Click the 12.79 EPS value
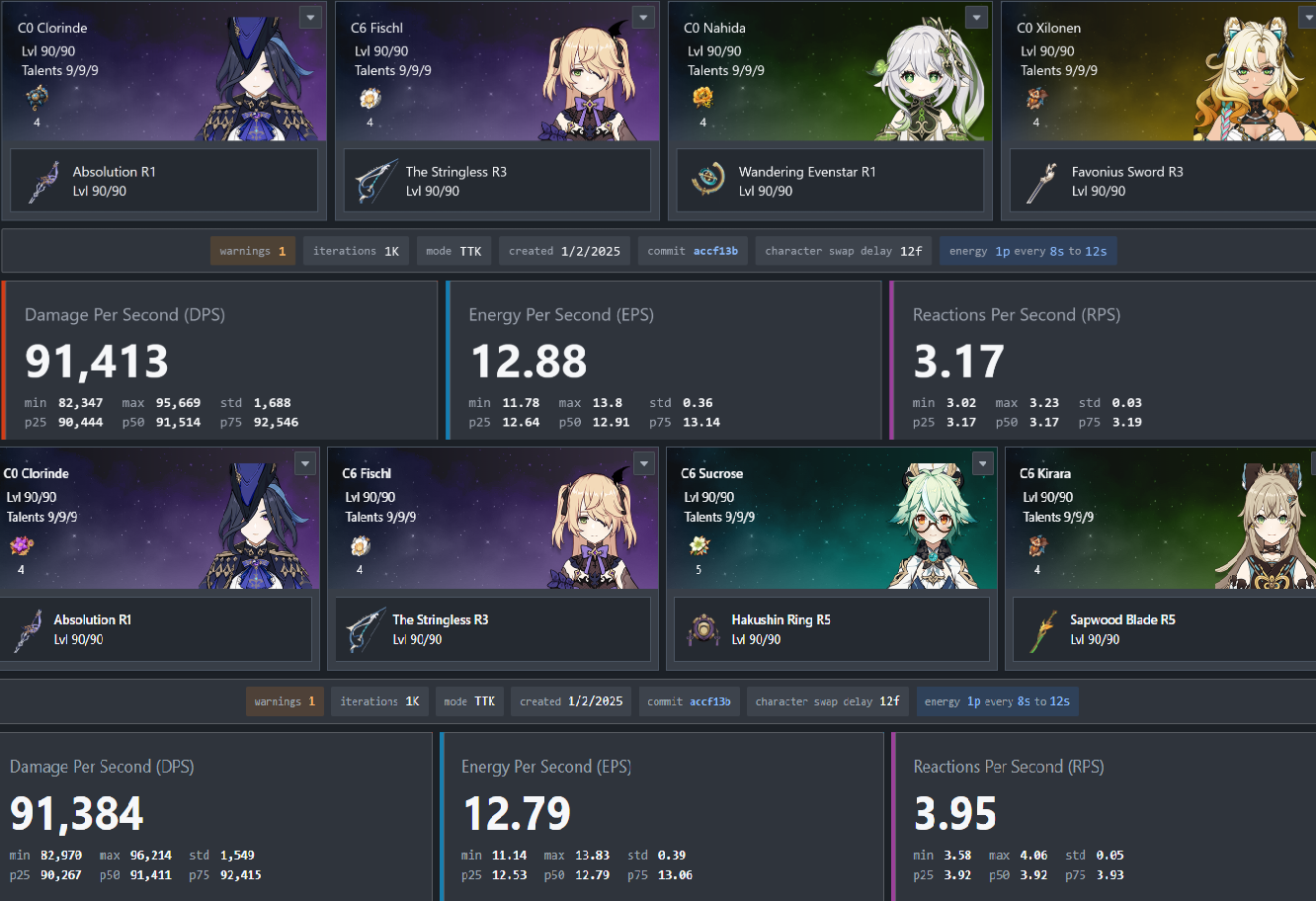 (x=517, y=814)
